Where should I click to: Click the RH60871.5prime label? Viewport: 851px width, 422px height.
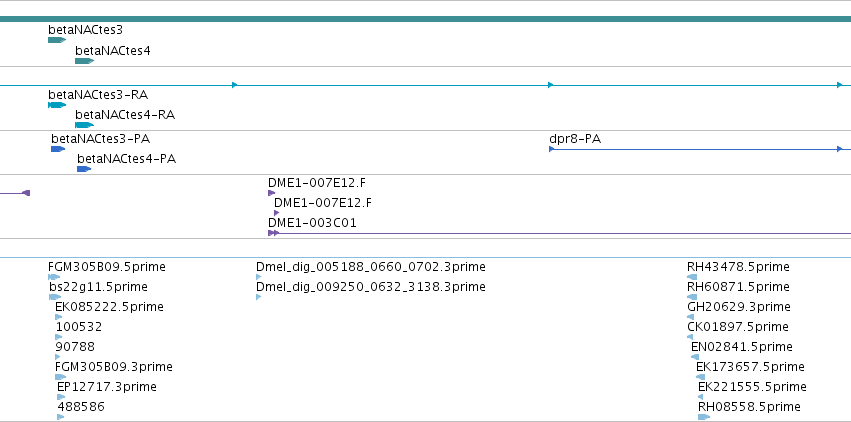click(738, 287)
